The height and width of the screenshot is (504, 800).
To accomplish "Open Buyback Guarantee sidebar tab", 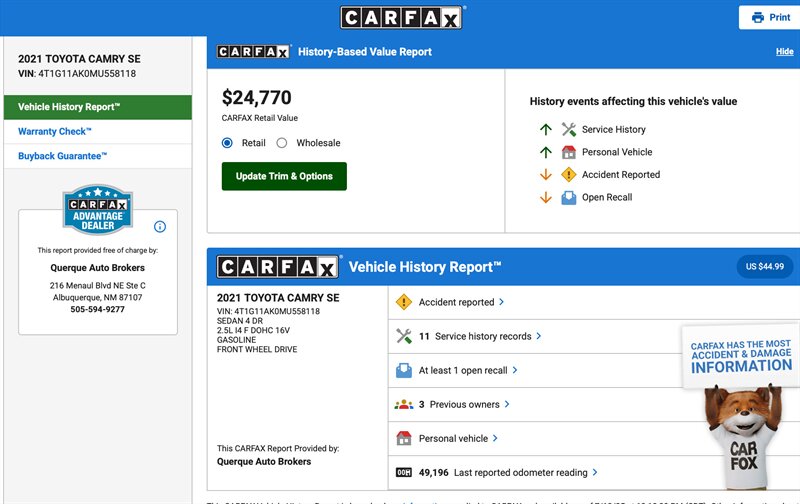I will click(x=98, y=156).
